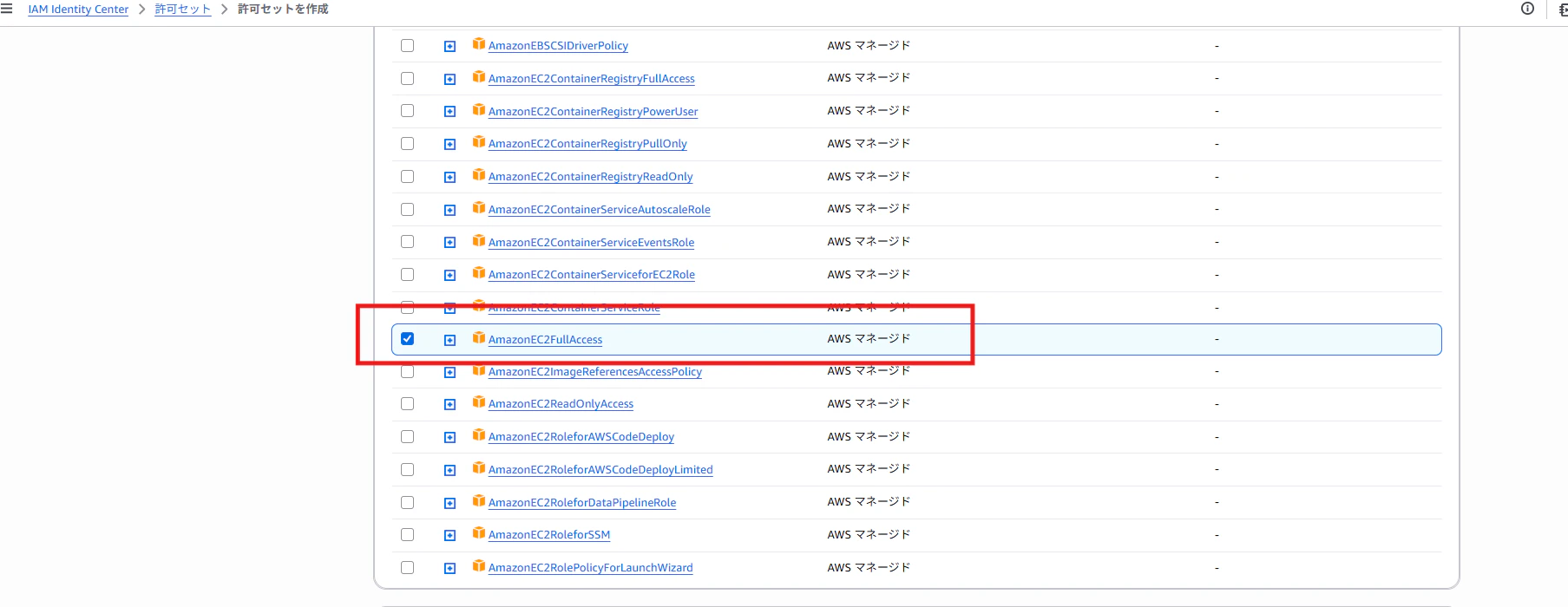Viewport: 1568px width, 607px height.
Task: Expand the AmazonEC2ContainerServiceAutoscaleRole row
Action: tap(449, 210)
